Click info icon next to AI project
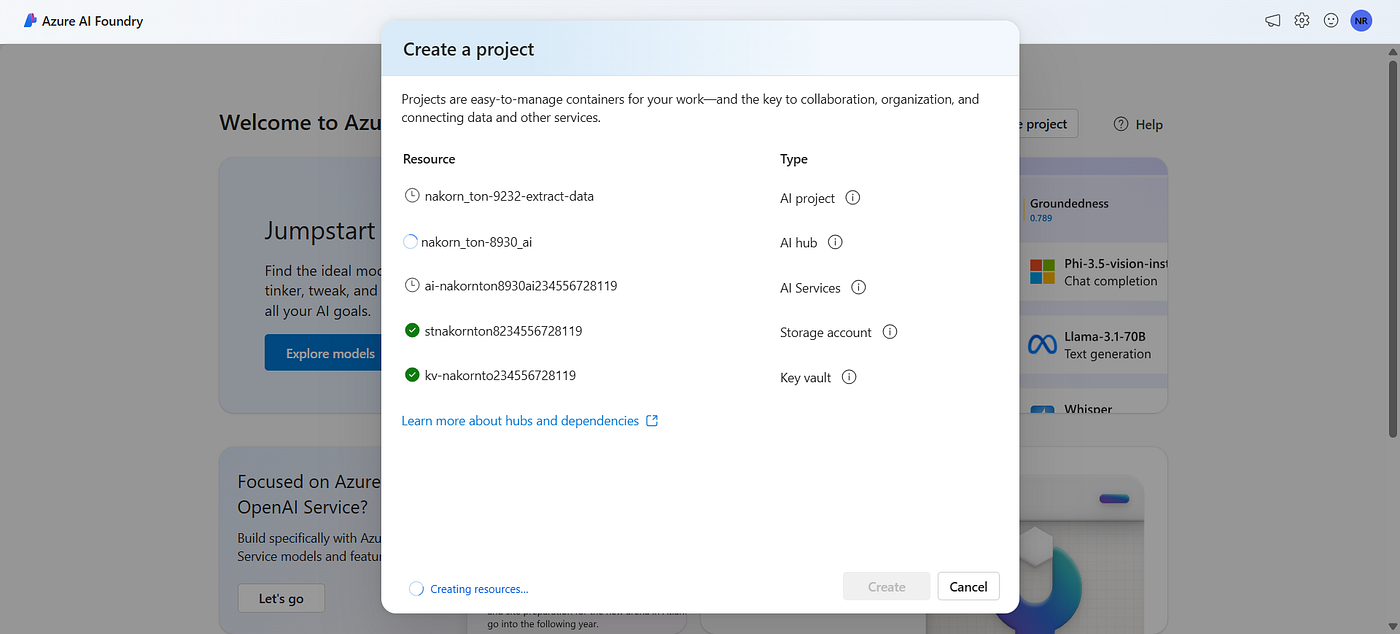Screen dimensions: 1400x634 tap(853, 198)
